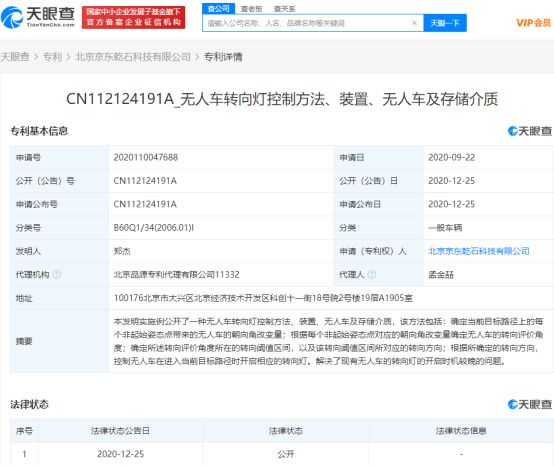Click the 法律状态 section heading
554x466 pixels.
click(x=29, y=404)
